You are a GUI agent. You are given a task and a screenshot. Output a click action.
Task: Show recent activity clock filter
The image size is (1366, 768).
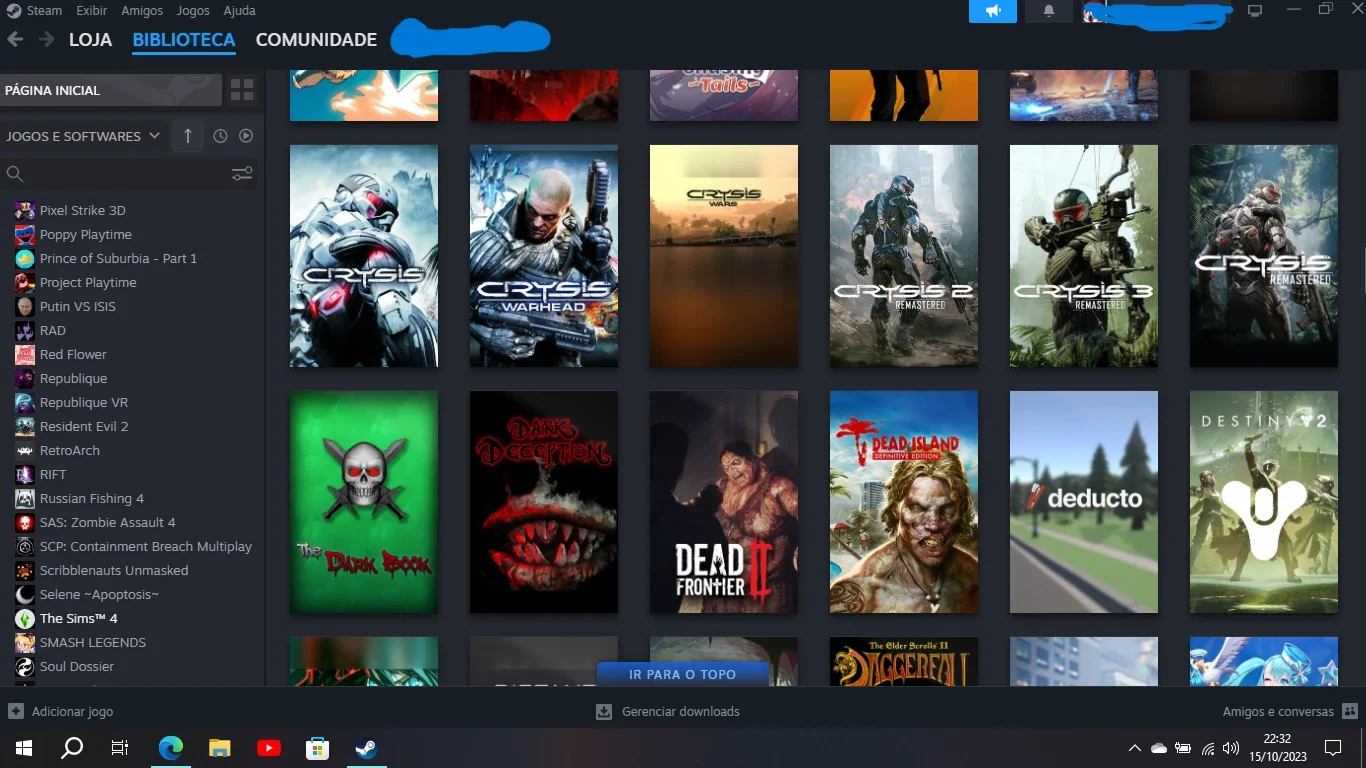220,136
